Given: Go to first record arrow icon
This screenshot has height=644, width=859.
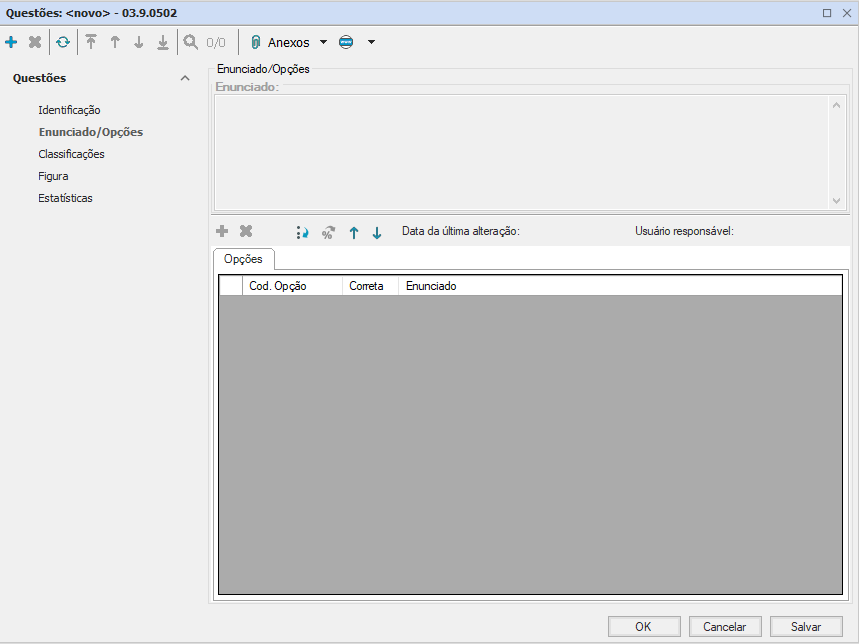Looking at the screenshot, I should [91, 42].
